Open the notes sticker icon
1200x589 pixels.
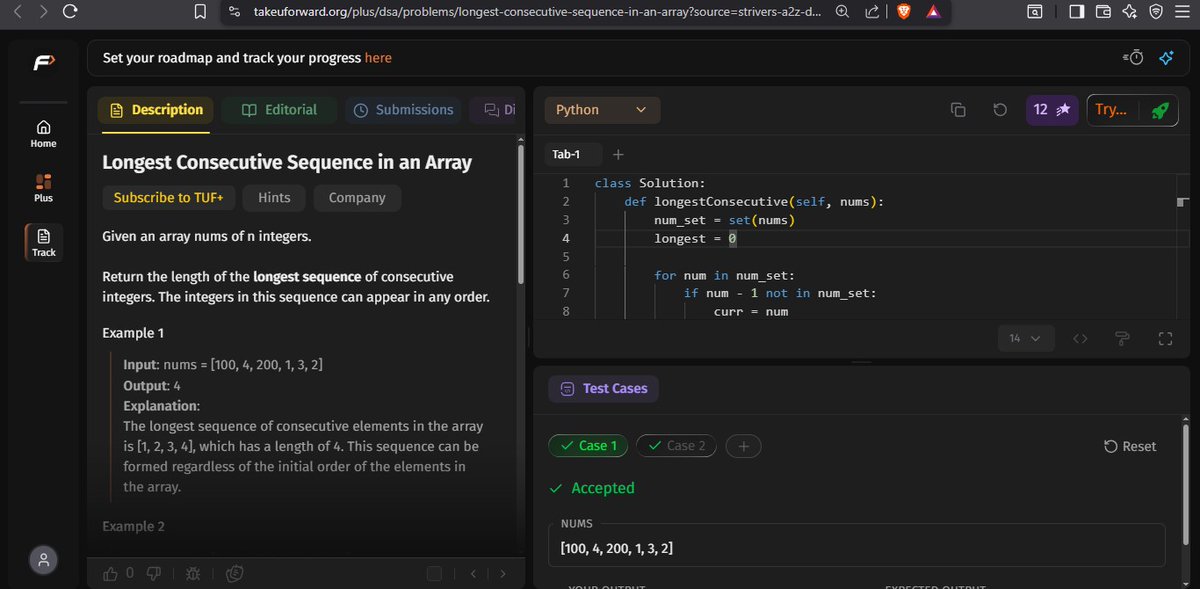pos(235,574)
